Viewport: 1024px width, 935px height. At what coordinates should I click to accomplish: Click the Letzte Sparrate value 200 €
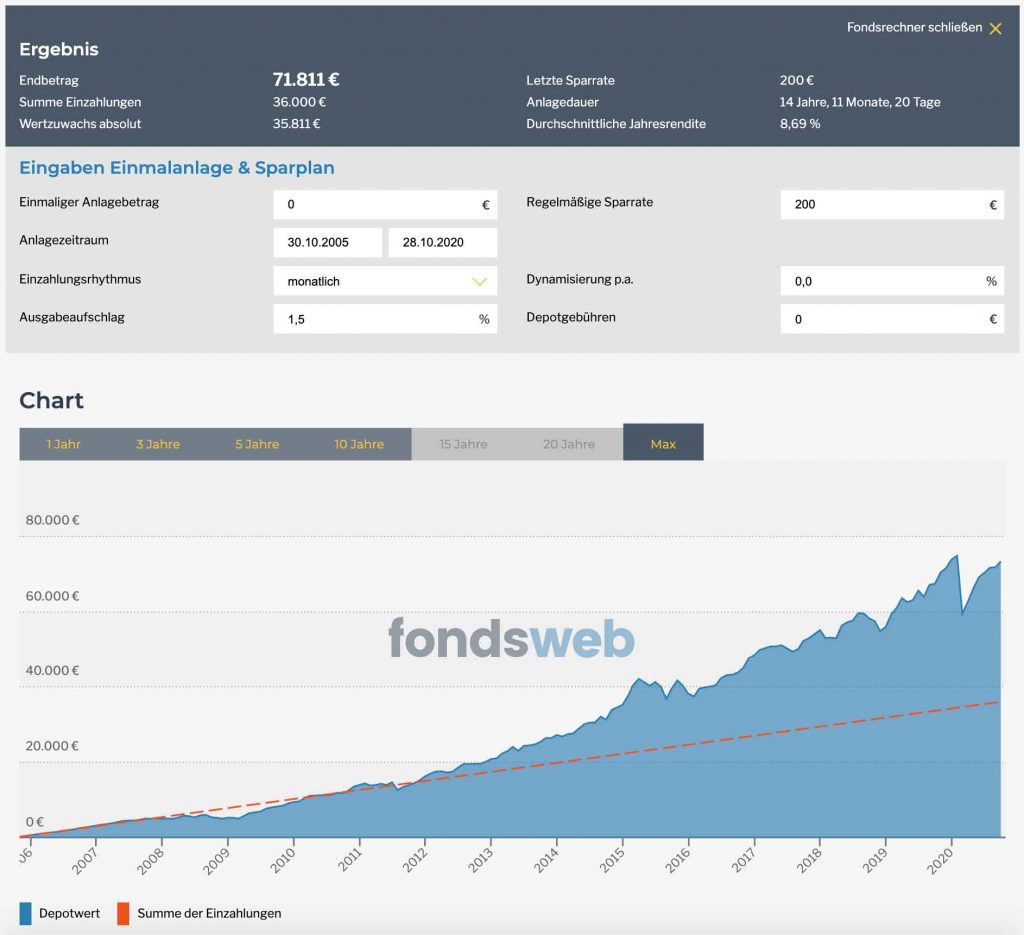(x=797, y=80)
